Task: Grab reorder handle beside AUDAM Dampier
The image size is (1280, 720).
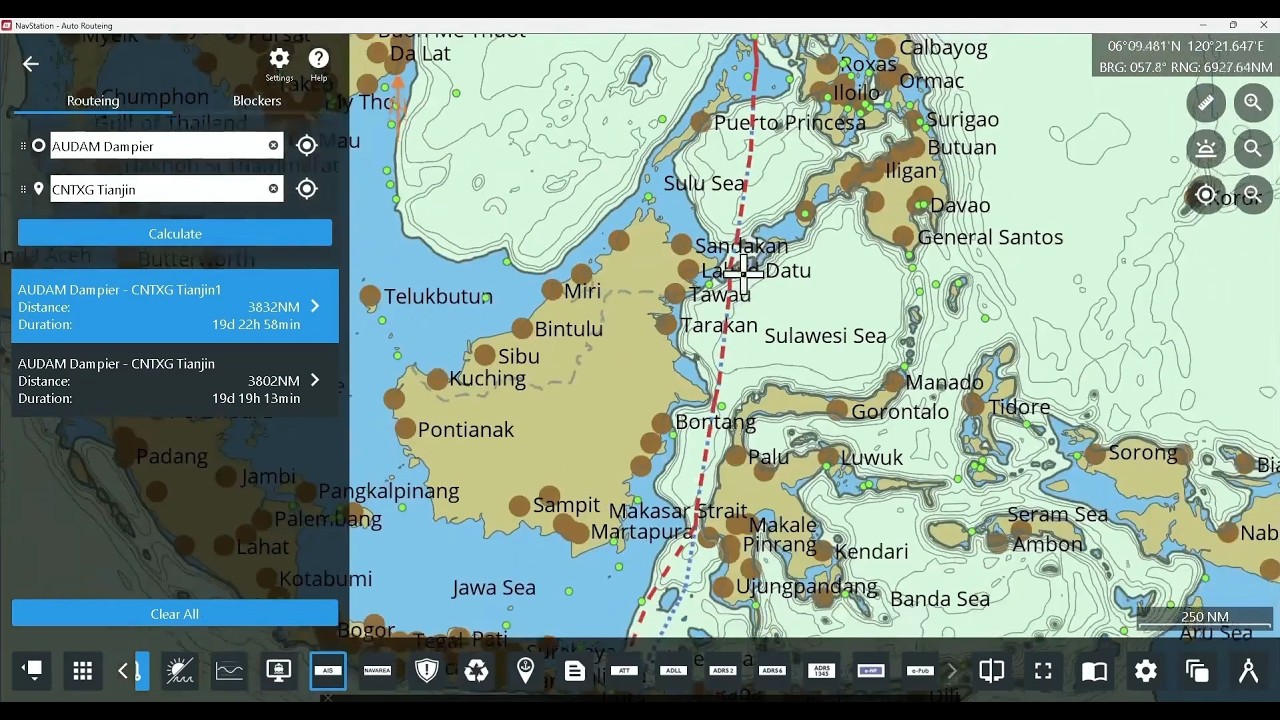Action: point(23,146)
